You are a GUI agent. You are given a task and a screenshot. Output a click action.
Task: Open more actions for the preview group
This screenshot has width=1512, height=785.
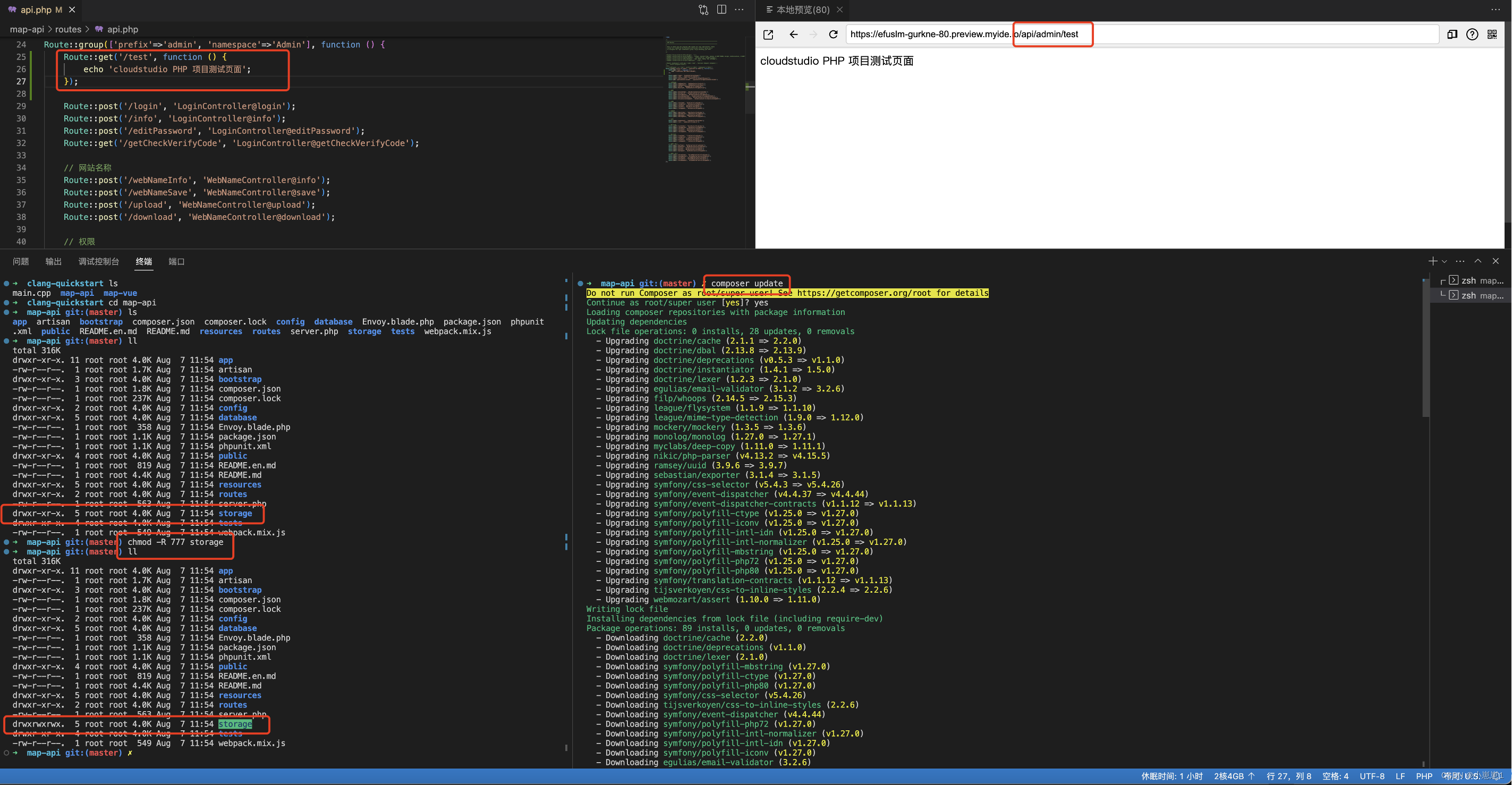point(1495,10)
